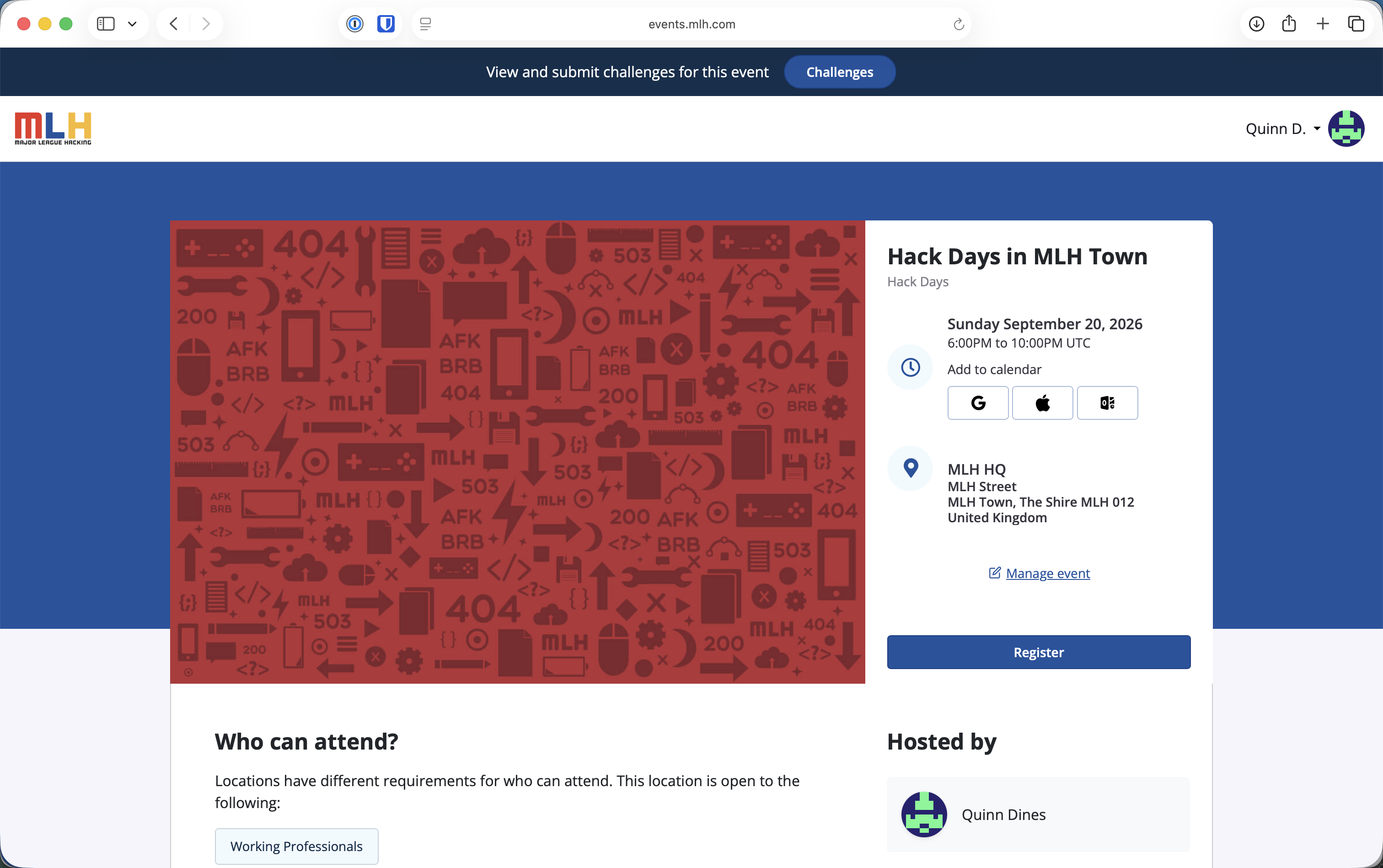Show Safari downloads
1383x868 pixels.
point(1256,24)
